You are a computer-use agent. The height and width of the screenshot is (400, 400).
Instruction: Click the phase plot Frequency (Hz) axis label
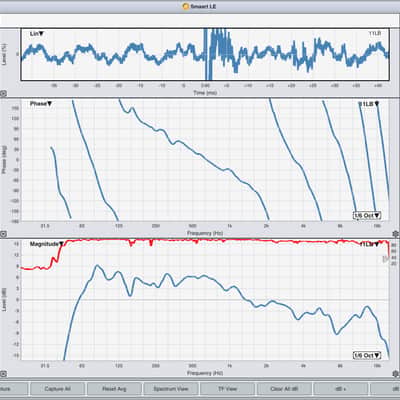205,233
